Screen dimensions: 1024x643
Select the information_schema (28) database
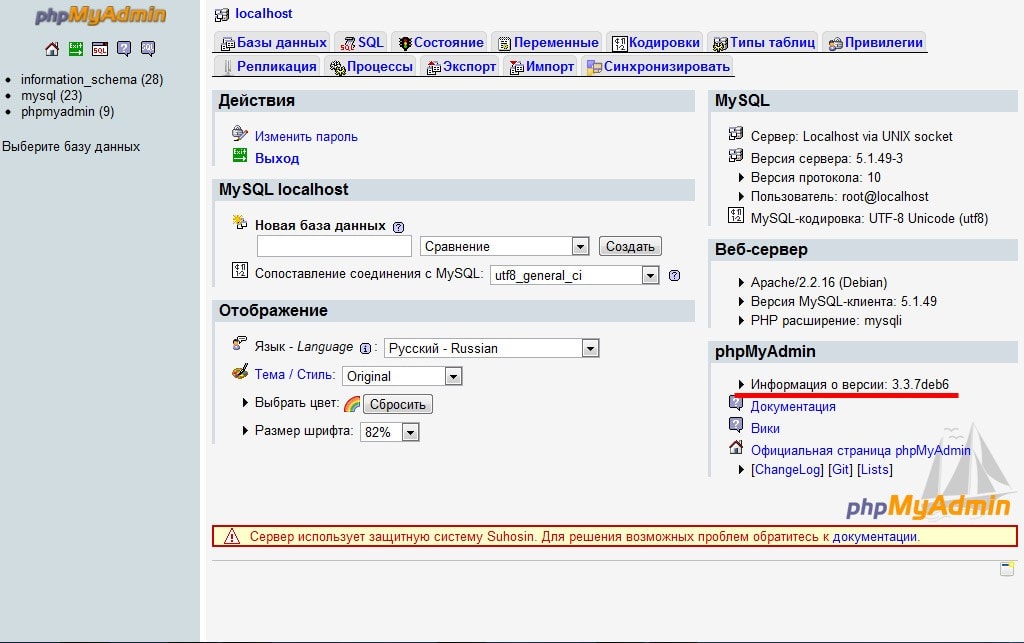pyautogui.click(x=92, y=80)
